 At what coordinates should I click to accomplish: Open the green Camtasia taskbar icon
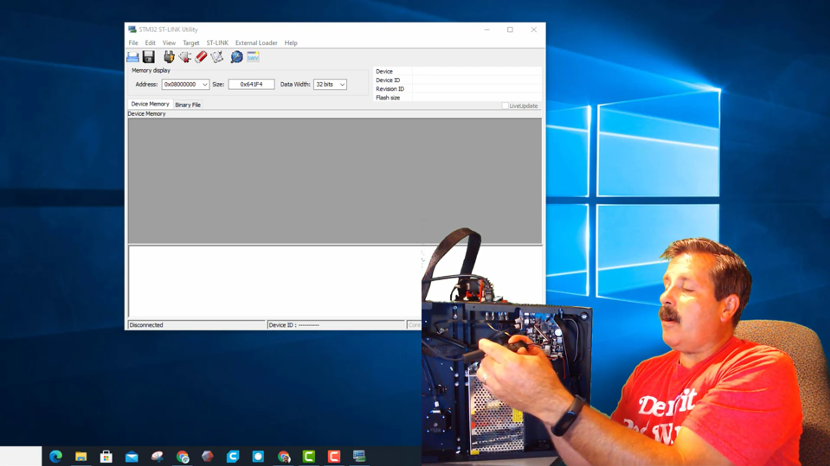309,456
